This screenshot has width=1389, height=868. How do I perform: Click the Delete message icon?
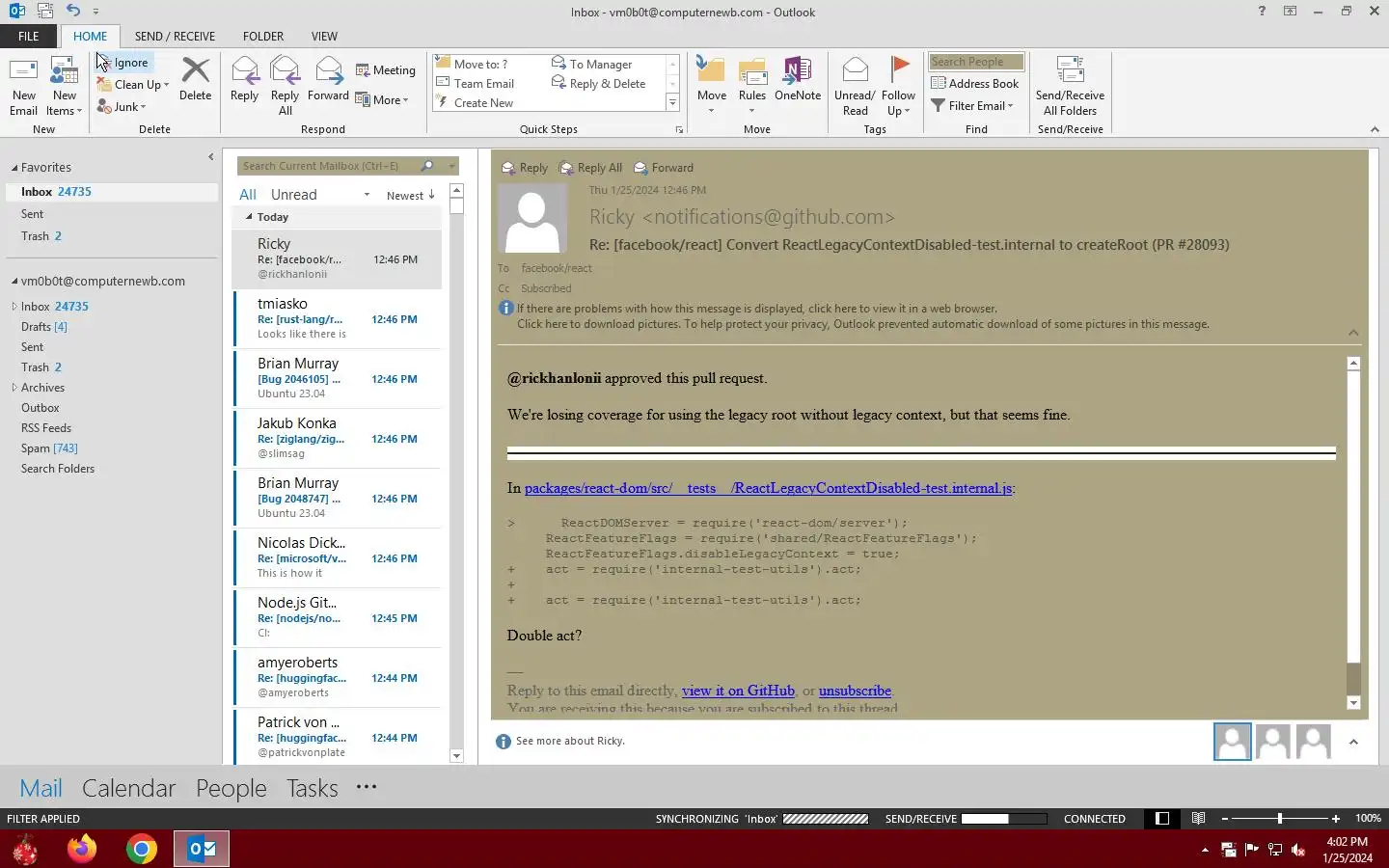195,79
